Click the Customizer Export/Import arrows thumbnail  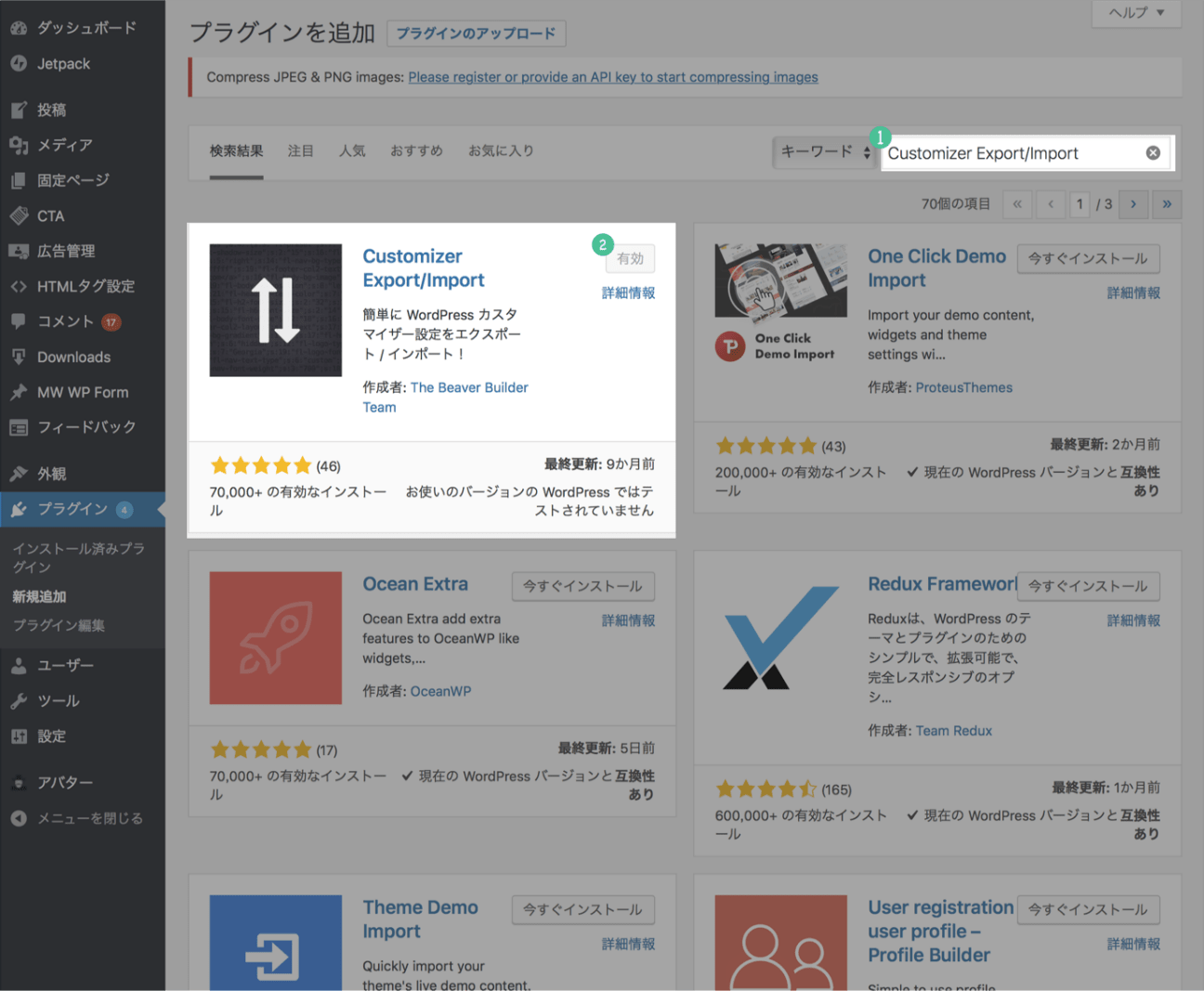point(276,310)
